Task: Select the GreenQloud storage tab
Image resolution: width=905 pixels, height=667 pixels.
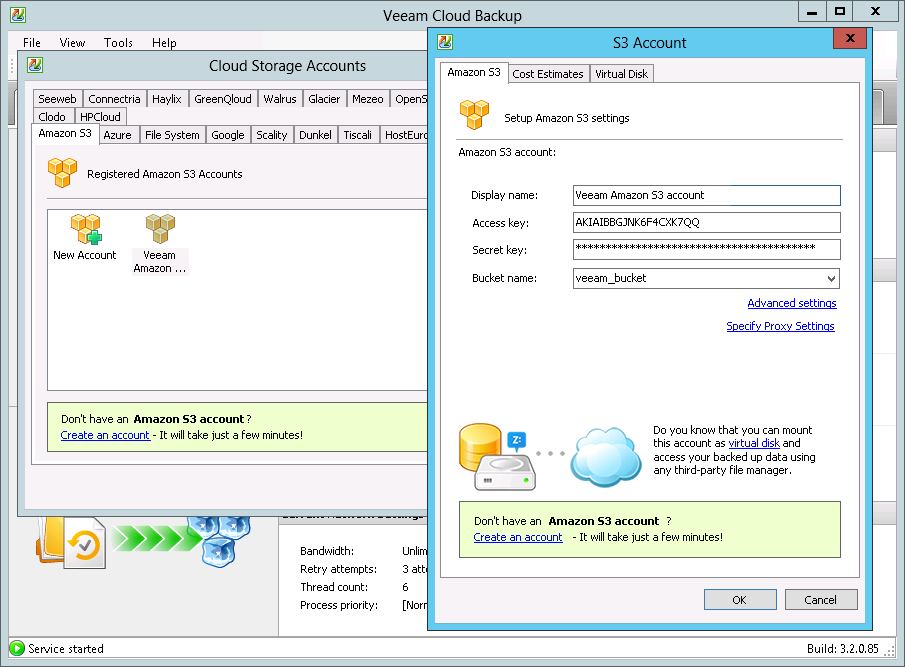Action: coord(223,99)
